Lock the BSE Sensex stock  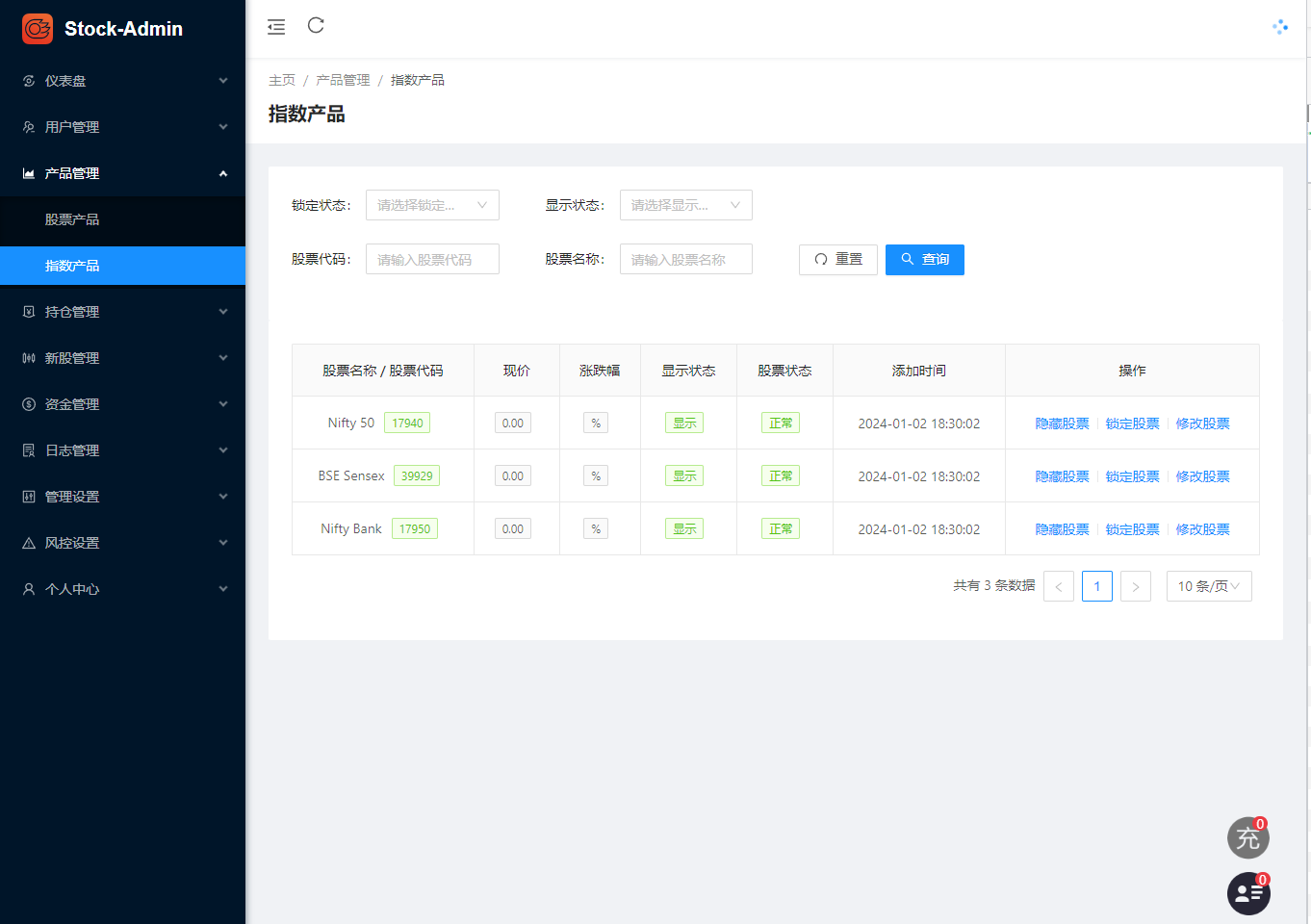coord(1132,475)
